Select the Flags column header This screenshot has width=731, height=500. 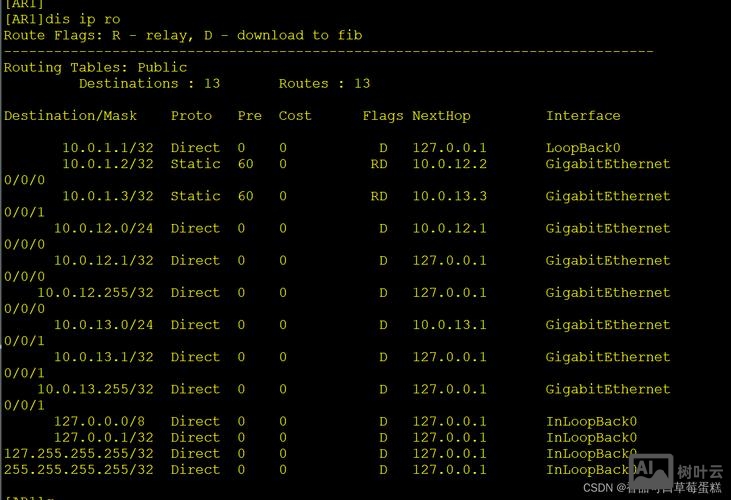(383, 116)
